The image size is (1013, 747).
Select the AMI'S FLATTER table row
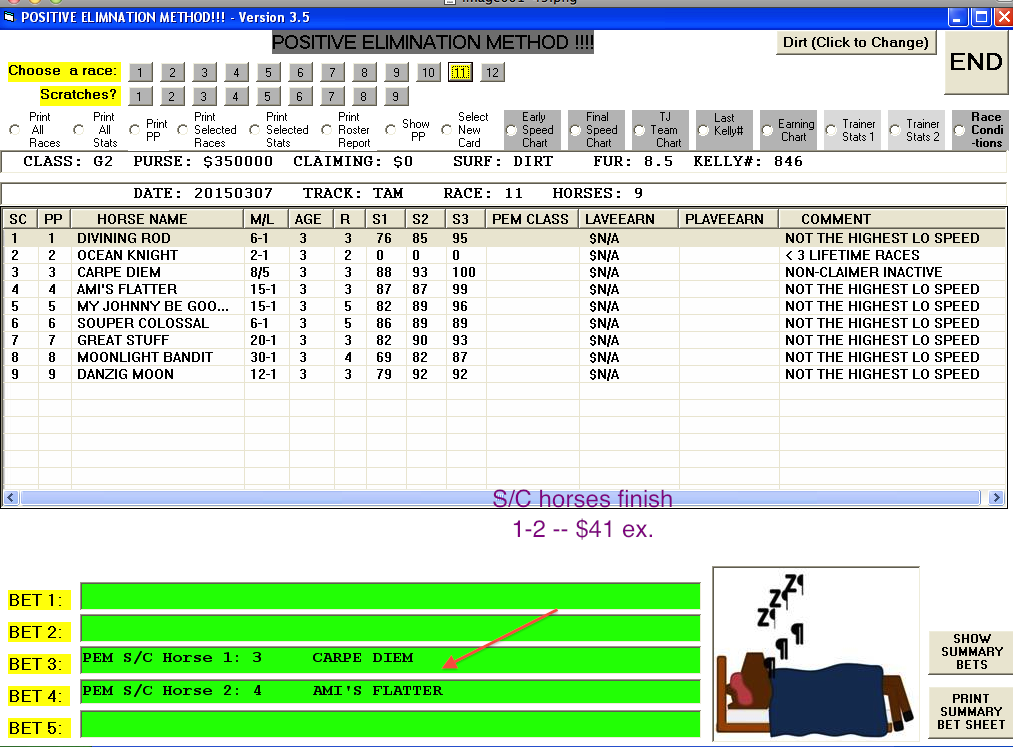[x=505, y=289]
